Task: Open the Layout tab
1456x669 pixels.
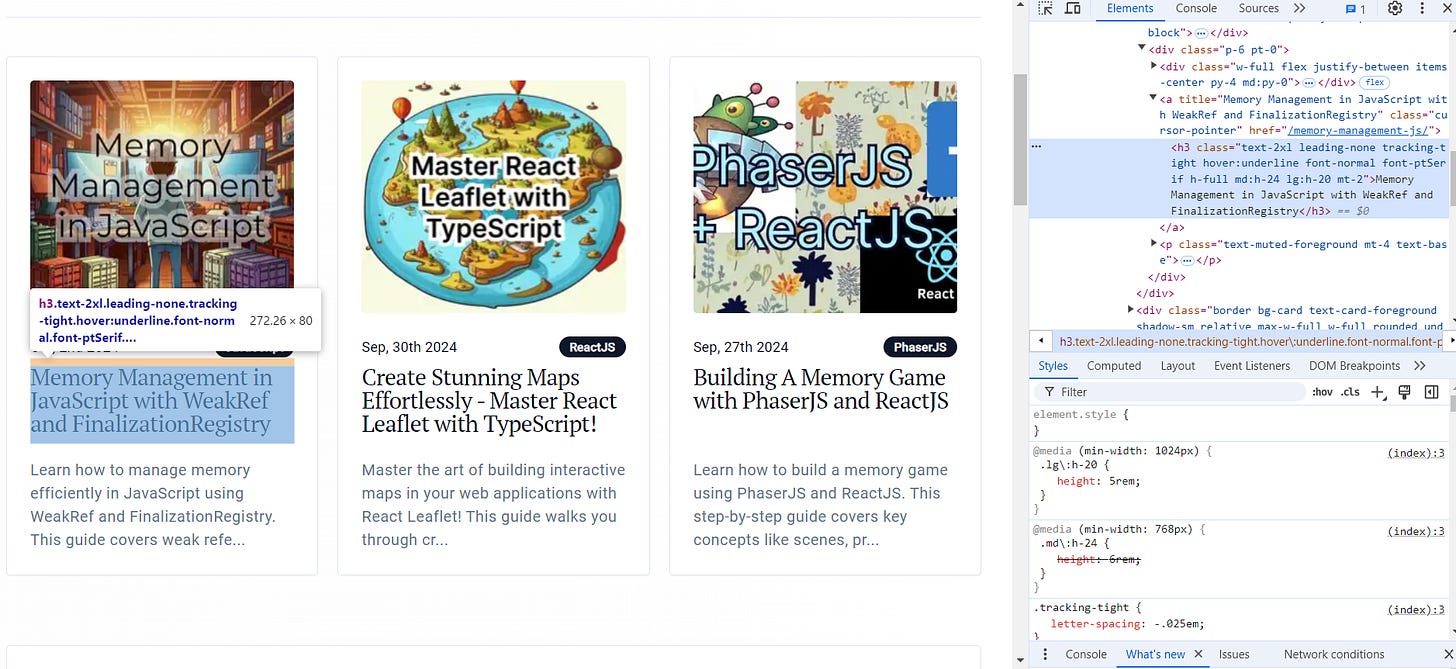Action: coord(1177,366)
